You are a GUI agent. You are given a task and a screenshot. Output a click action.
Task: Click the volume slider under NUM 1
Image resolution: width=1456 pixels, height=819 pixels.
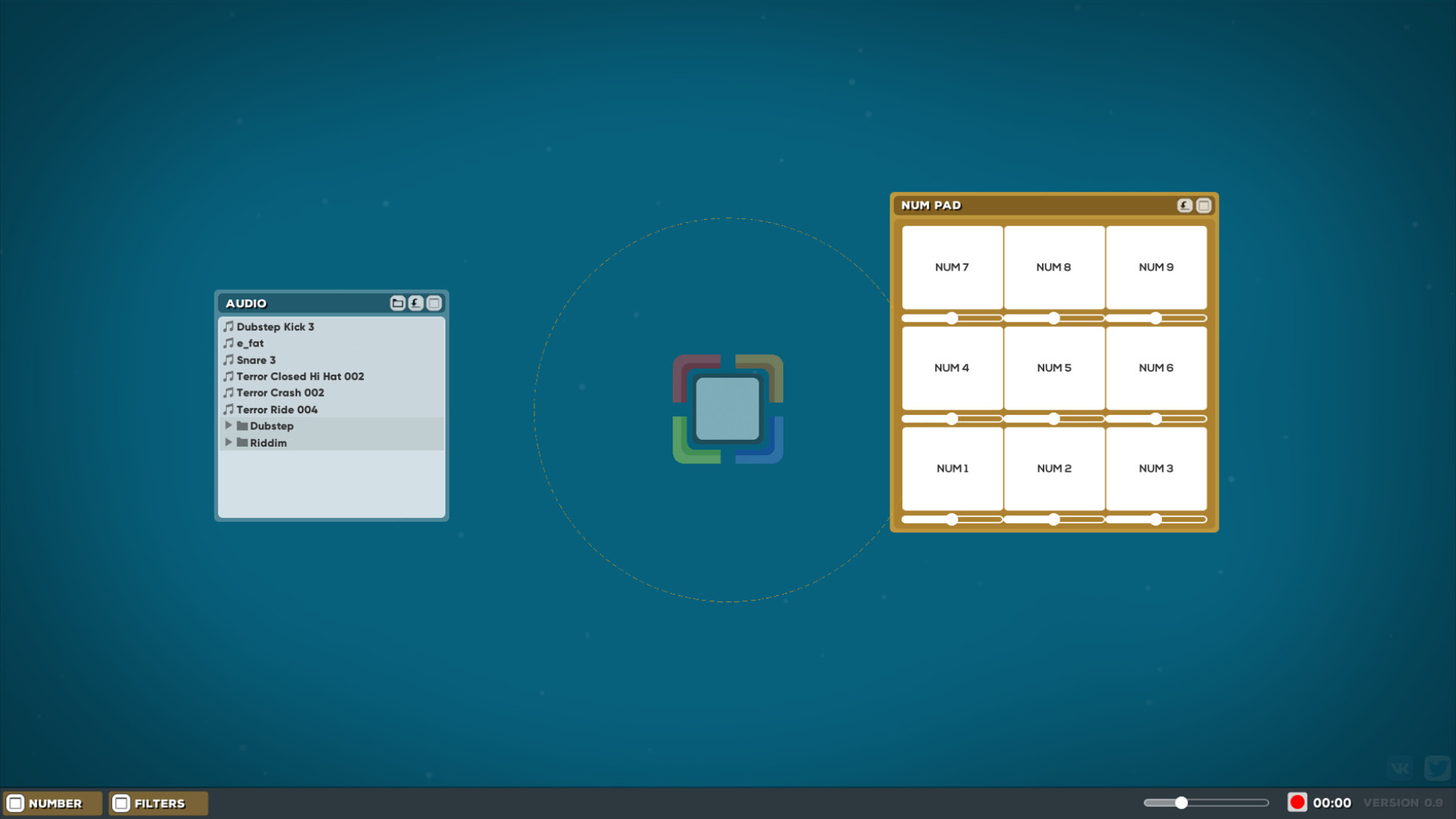tap(952, 519)
